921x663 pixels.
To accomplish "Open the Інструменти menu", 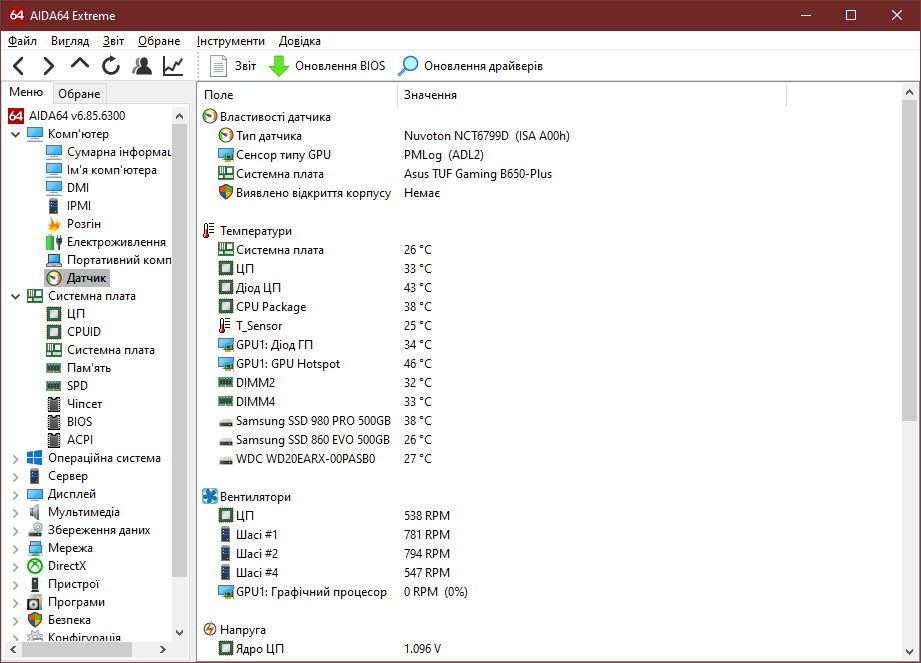I will 230,41.
